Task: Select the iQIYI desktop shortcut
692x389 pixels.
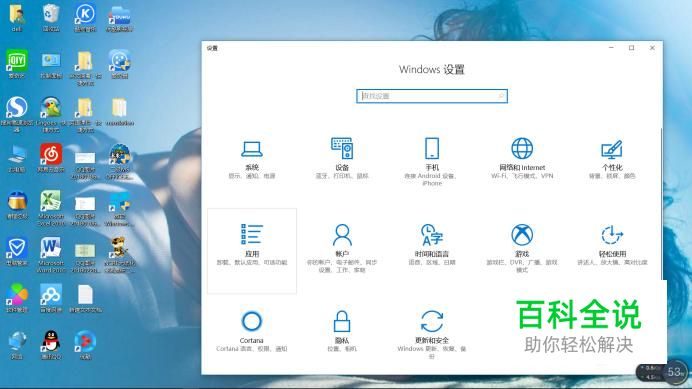Action: [17, 64]
